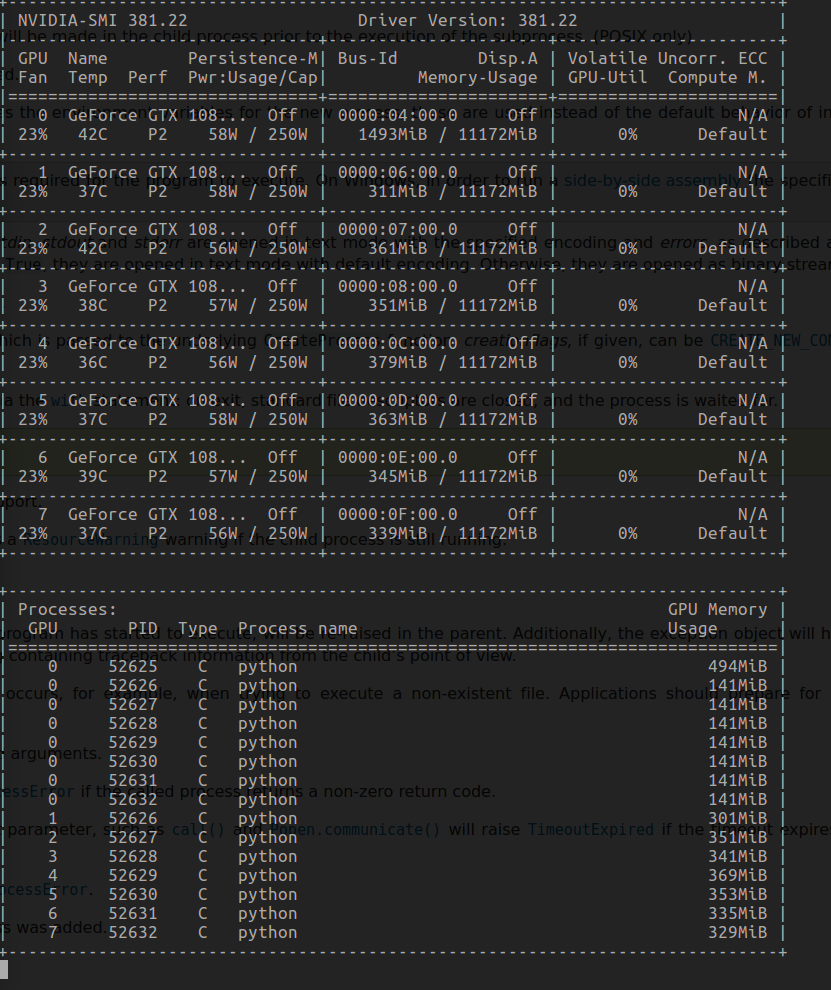Click the 369MiB process memory usage
The height and width of the screenshot is (990, 831).
pyautogui.click(x=738, y=876)
